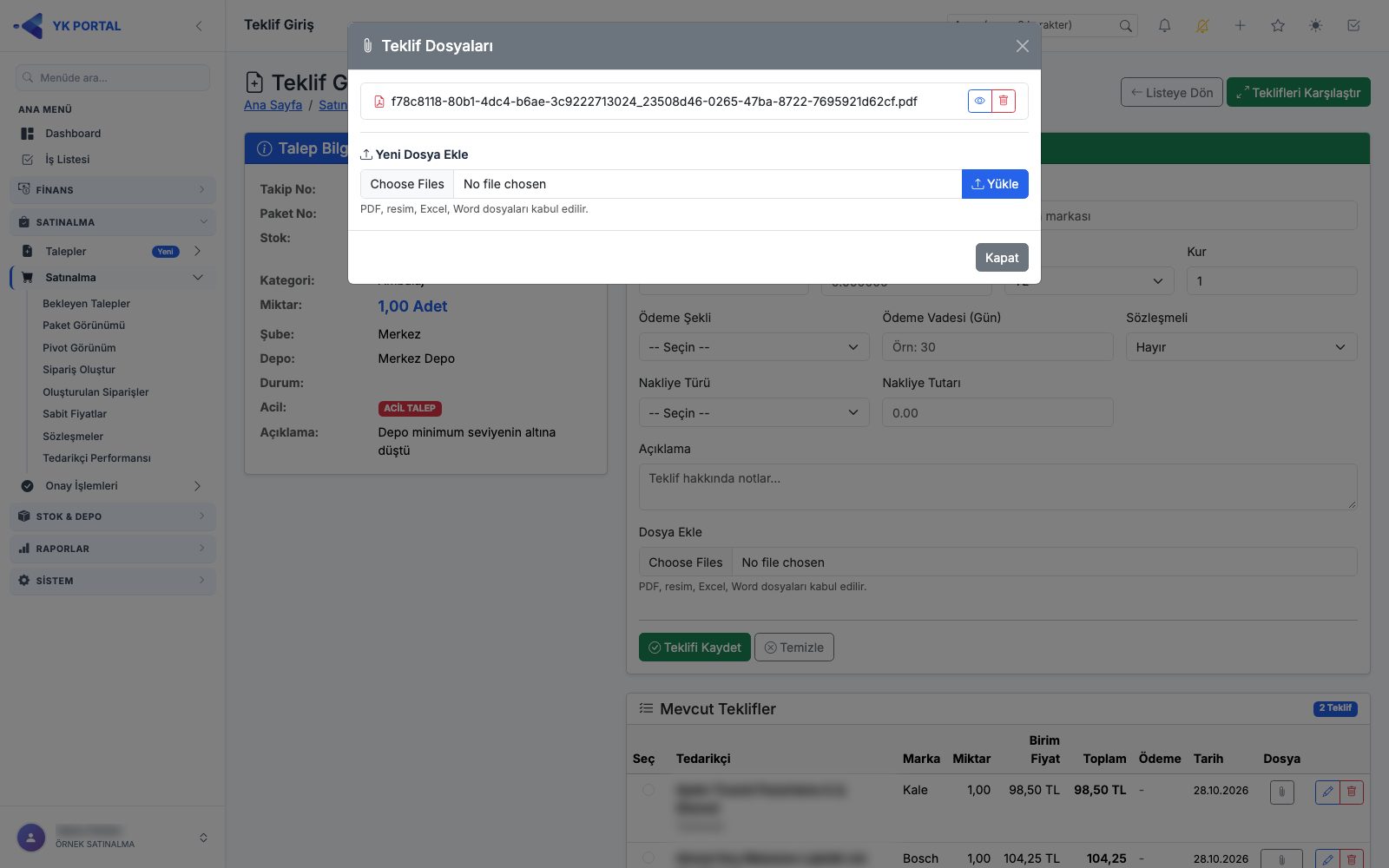Collapse the sidebar with arrow icon
1389x868 pixels.
[x=199, y=26]
